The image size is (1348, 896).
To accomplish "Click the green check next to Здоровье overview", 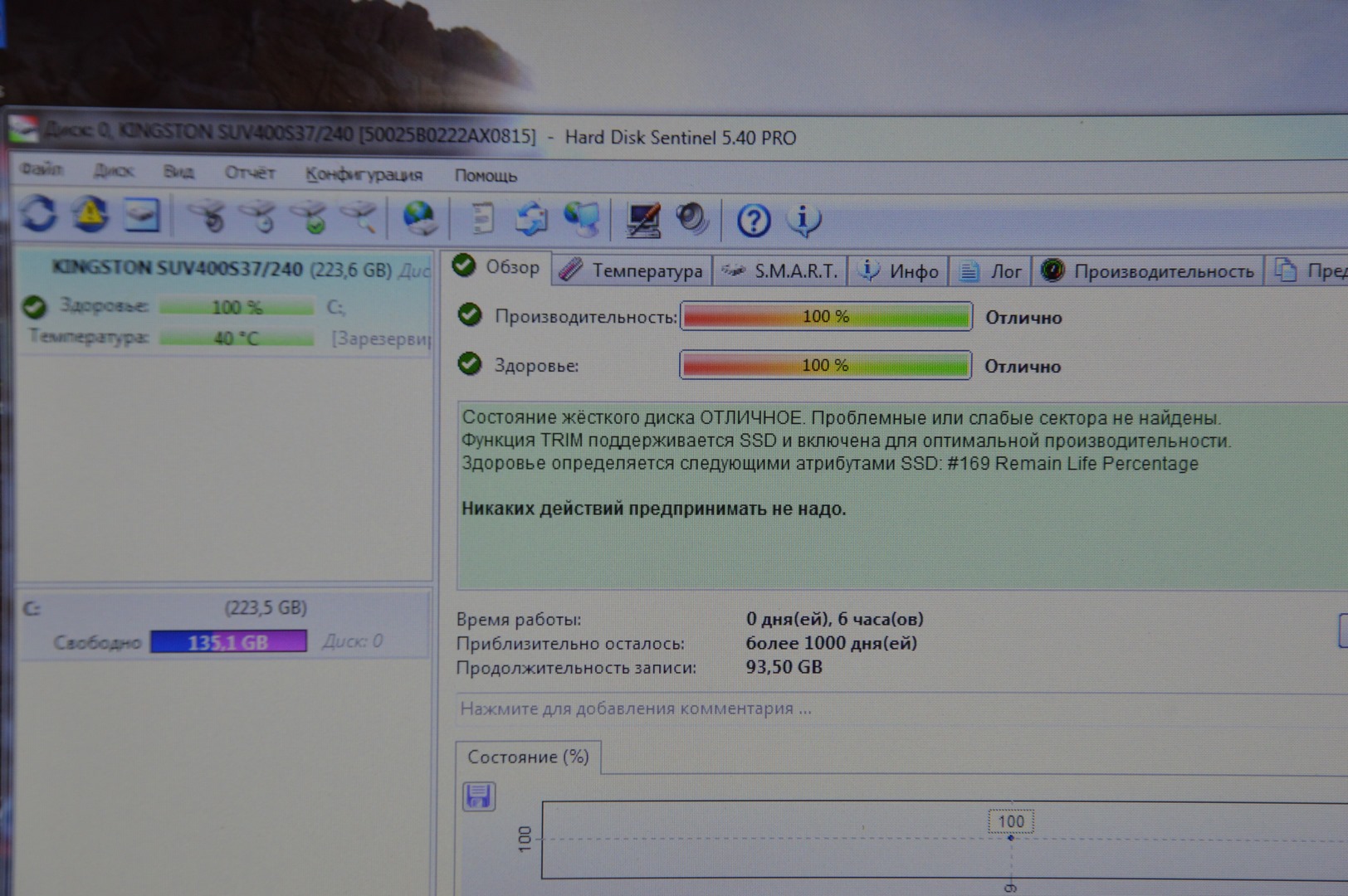I will pos(470,363).
